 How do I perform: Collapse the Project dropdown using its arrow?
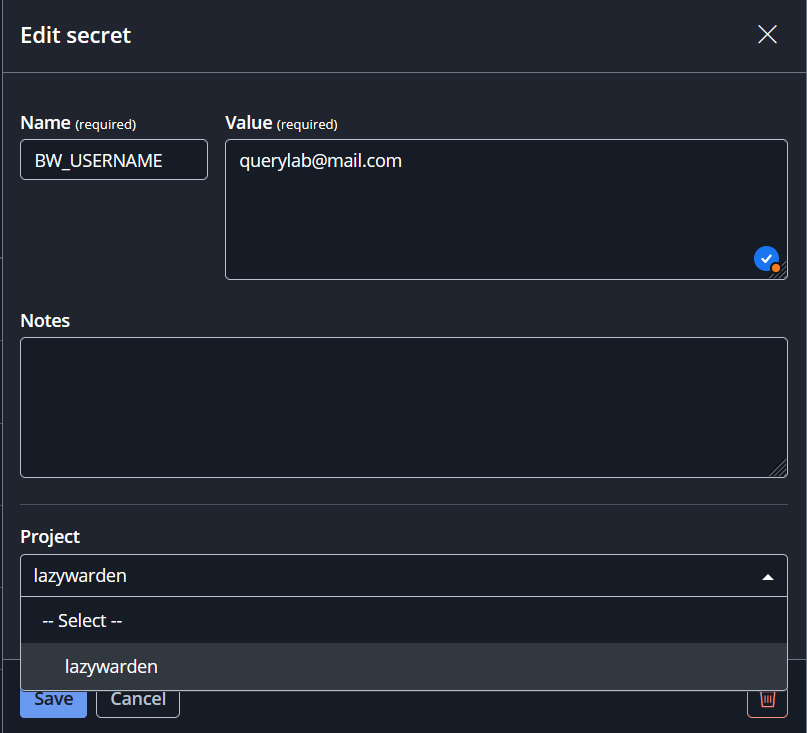[767, 577]
